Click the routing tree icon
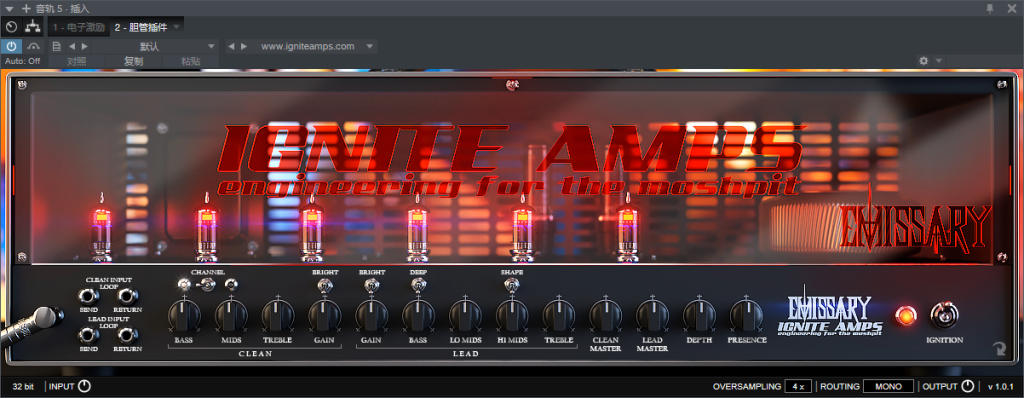1024x398 pixels. click(x=32, y=27)
